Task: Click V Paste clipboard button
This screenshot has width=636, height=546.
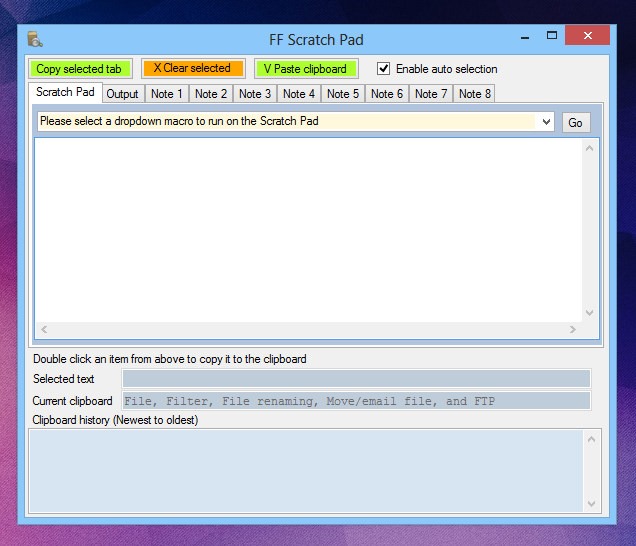Action: pyautogui.click(x=306, y=69)
